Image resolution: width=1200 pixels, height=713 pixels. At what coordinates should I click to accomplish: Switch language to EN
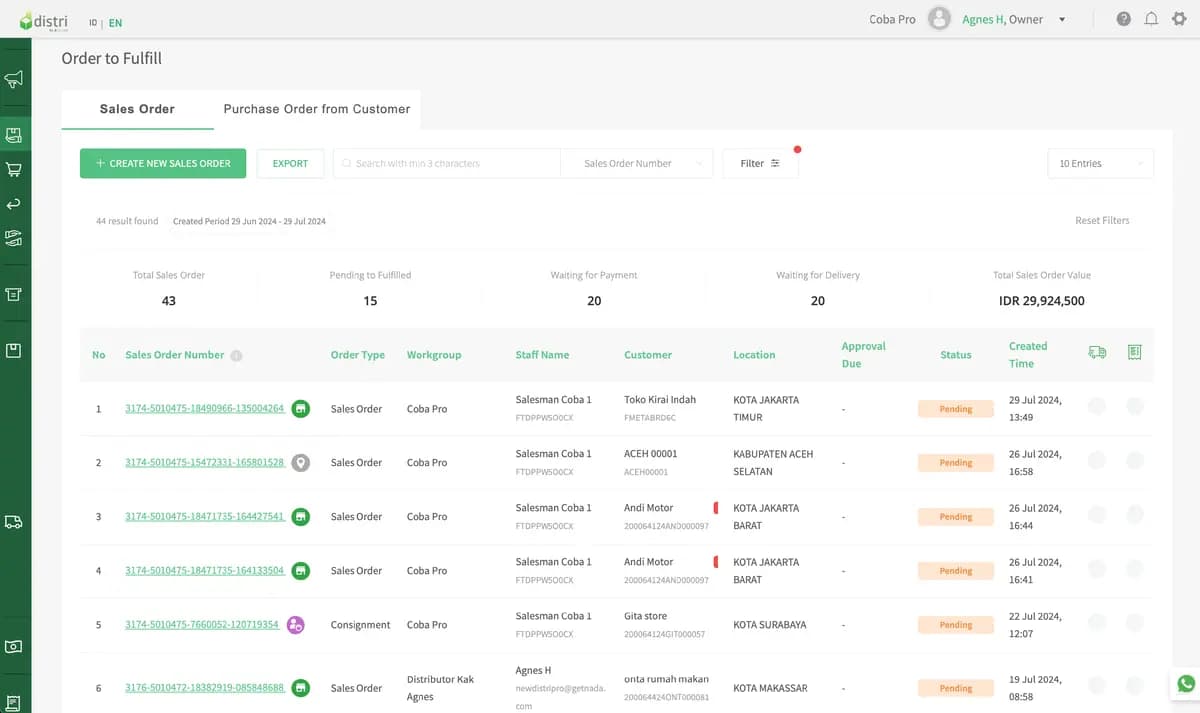tap(116, 22)
